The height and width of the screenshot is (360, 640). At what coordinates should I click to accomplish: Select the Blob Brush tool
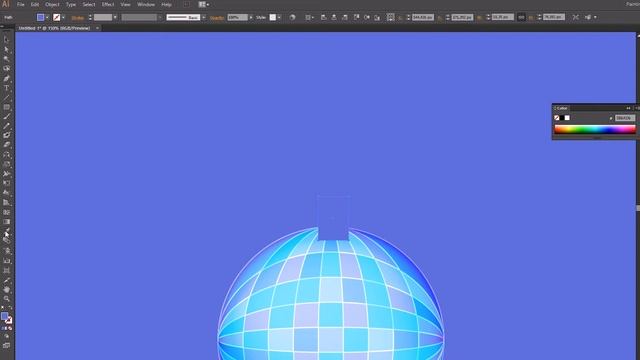[x=6, y=136]
